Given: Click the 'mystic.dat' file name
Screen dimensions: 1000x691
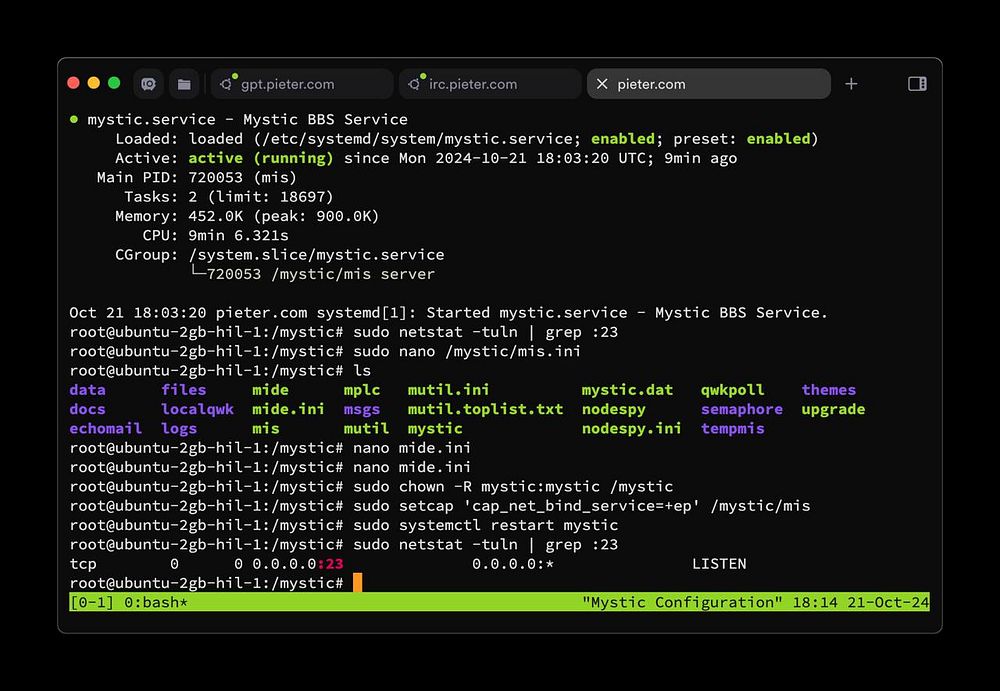Looking at the screenshot, I should coord(627,390).
